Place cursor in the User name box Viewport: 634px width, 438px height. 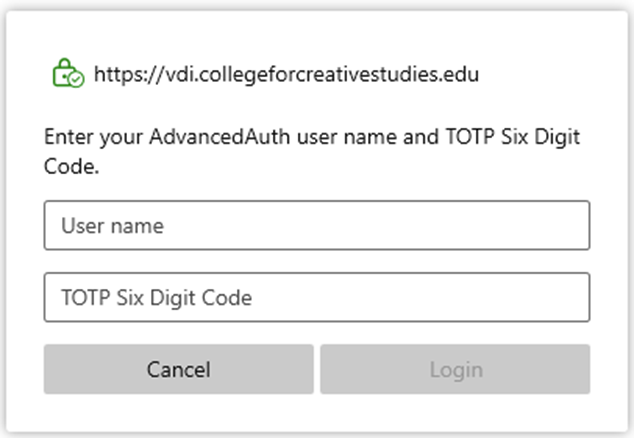[316, 226]
